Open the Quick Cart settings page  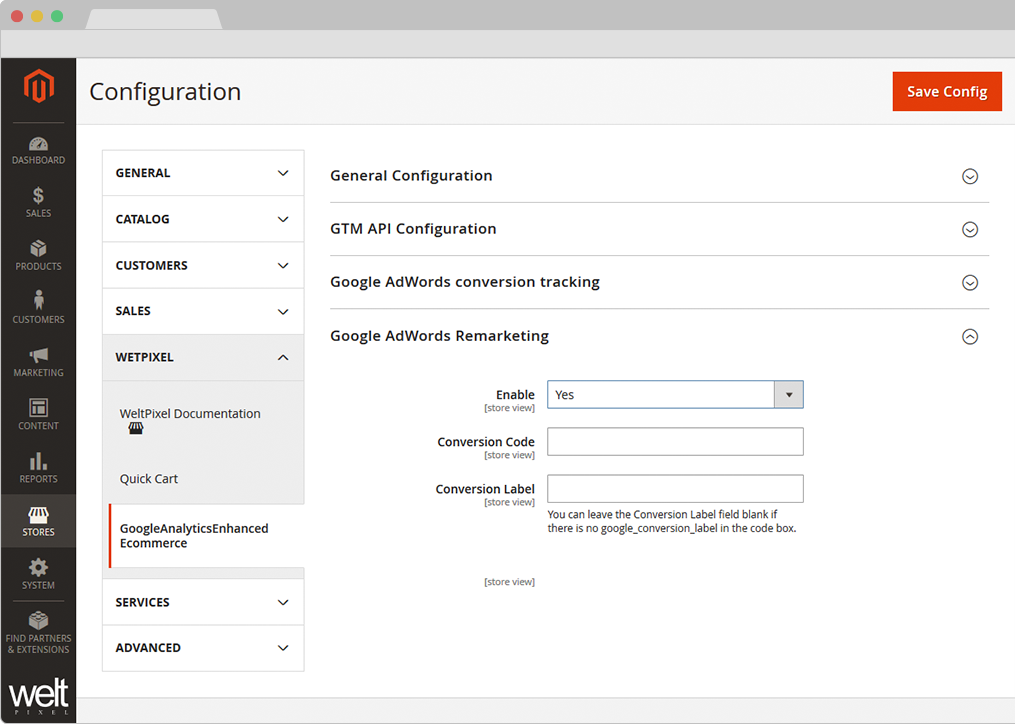pyautogui.click(x=148, y=478)
